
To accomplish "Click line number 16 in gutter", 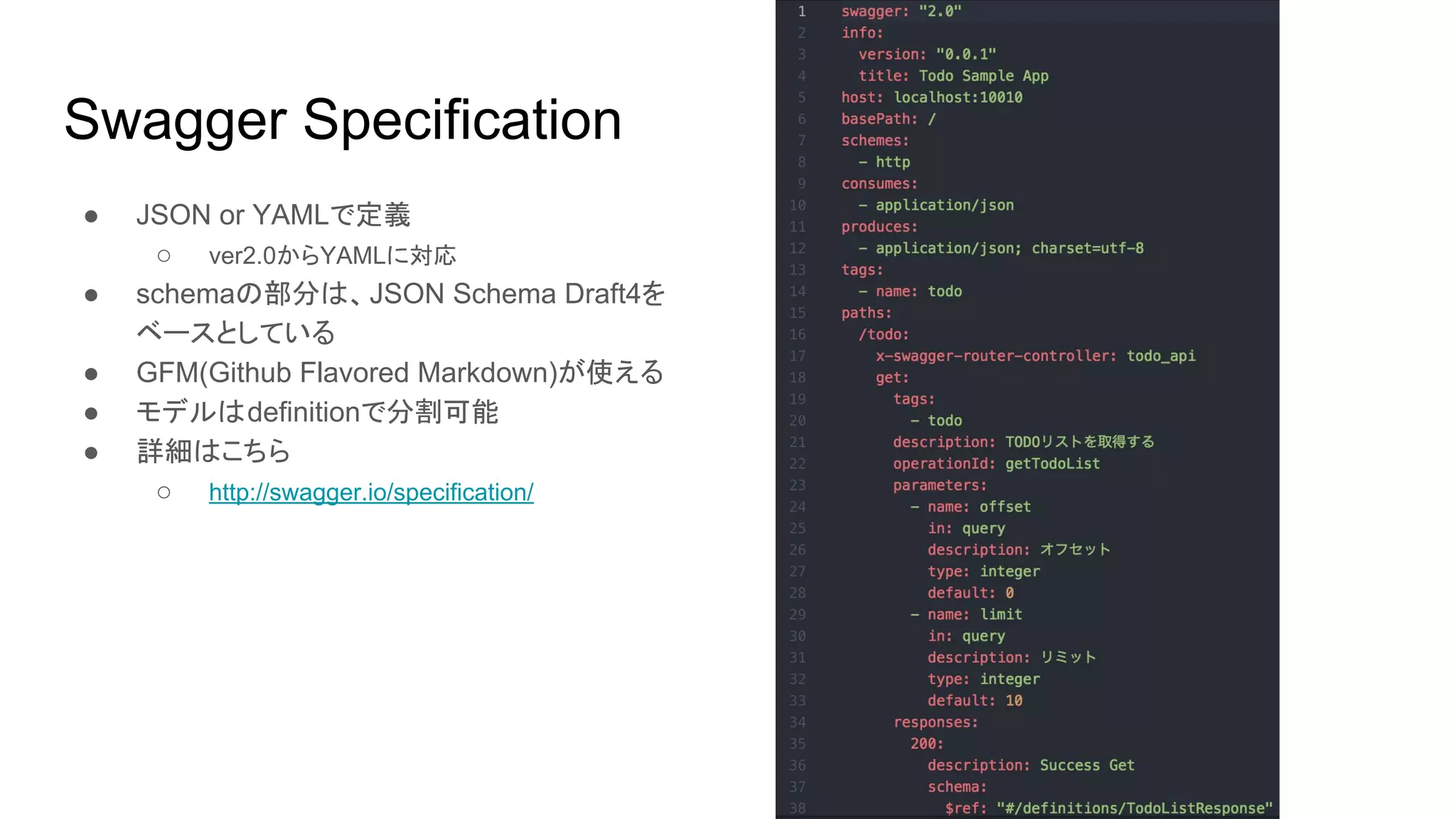I will [x=798, y=334].
